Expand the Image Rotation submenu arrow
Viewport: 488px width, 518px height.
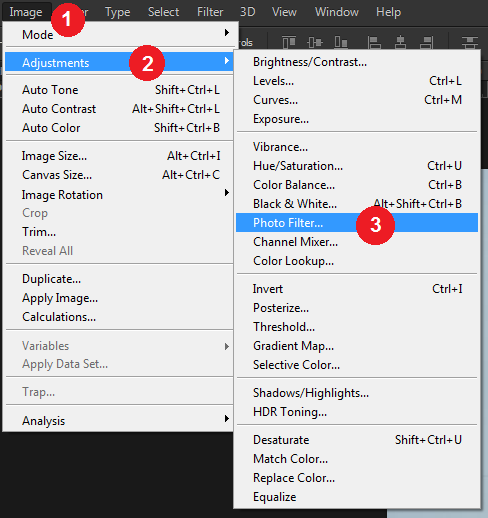pyautogui.click(x=227, y=193)
